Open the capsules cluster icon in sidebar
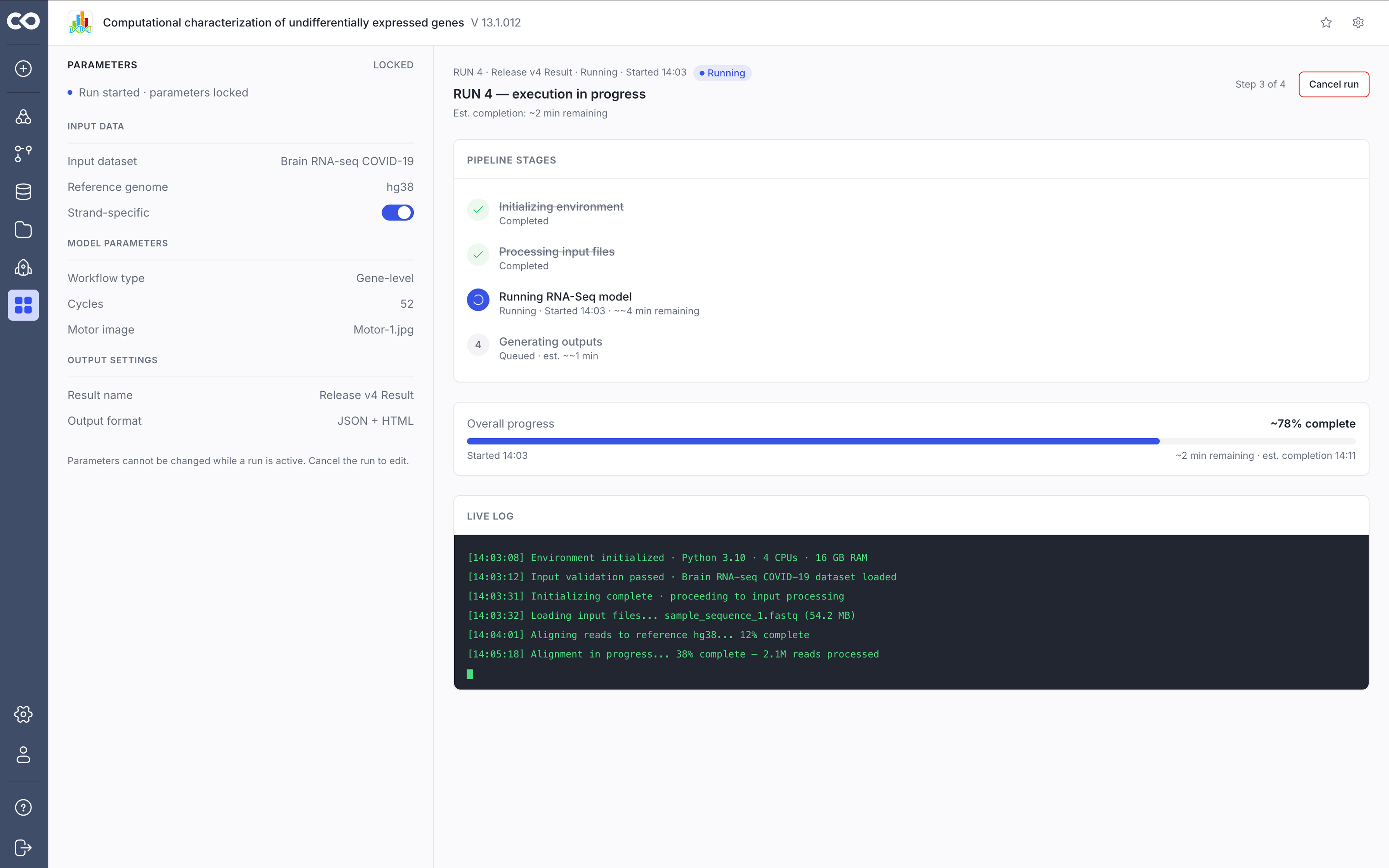Viewport: 1389px width, 868px height. 24,116
